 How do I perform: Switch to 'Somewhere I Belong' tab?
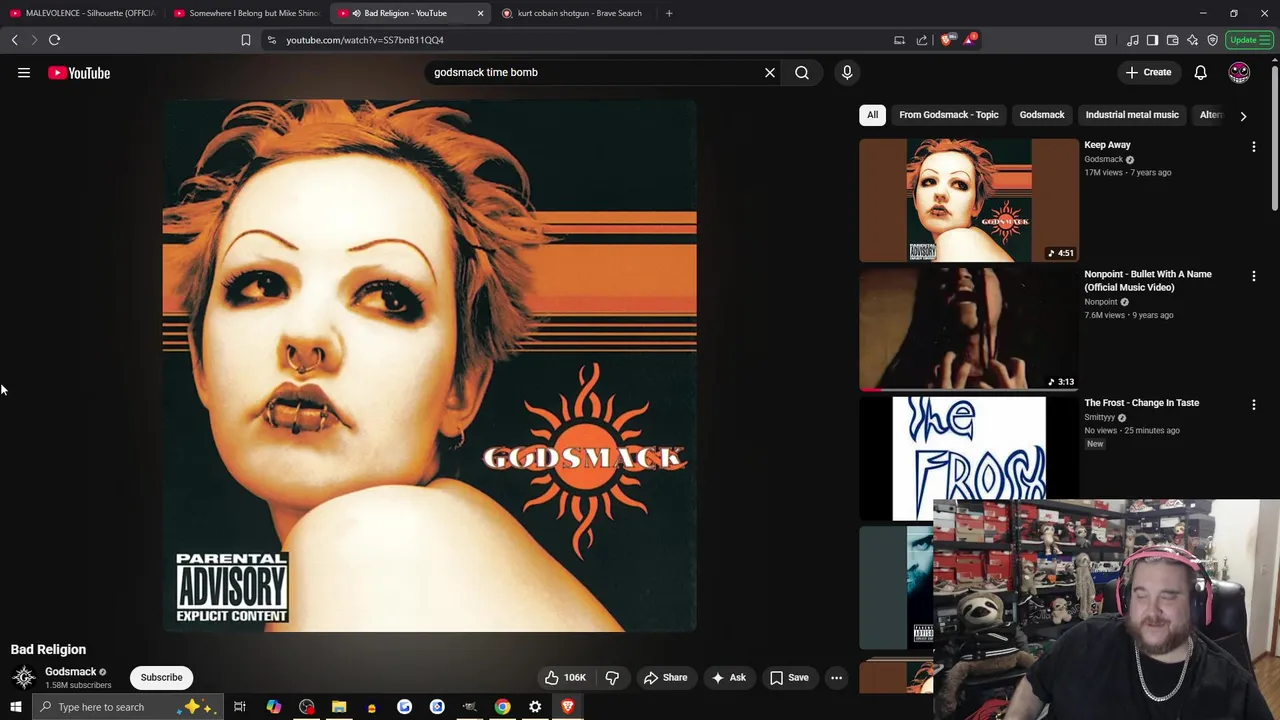pos(246,13)
